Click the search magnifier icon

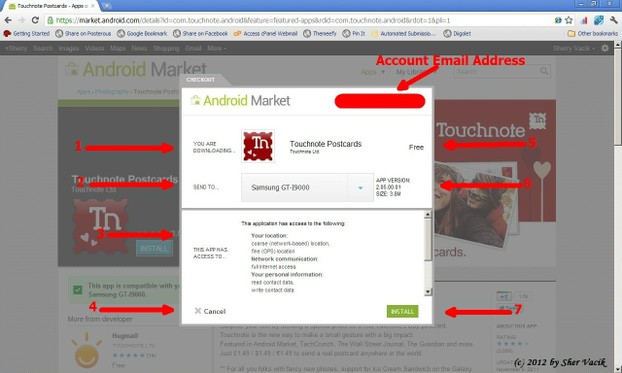[544, 71]
